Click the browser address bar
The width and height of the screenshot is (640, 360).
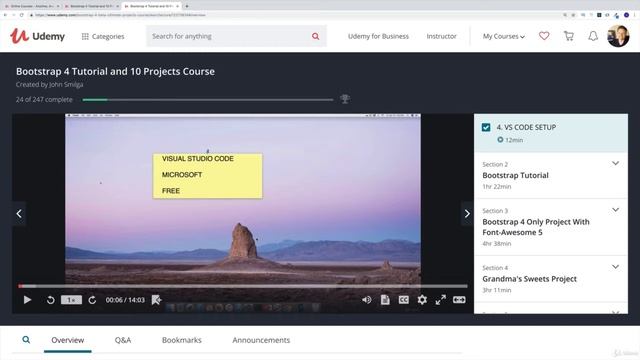[294, 15]
